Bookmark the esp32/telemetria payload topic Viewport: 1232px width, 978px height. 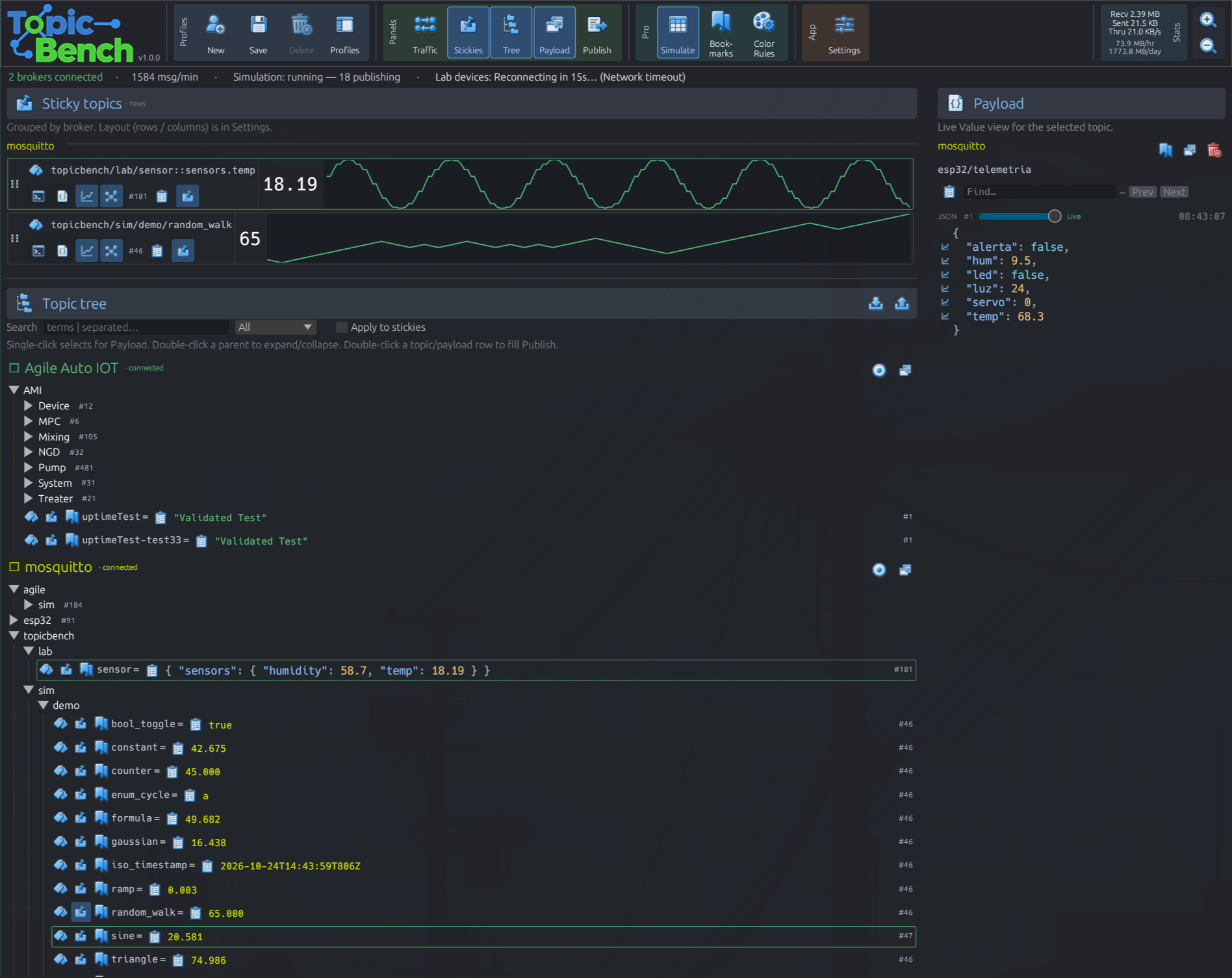click(1166, 150)
